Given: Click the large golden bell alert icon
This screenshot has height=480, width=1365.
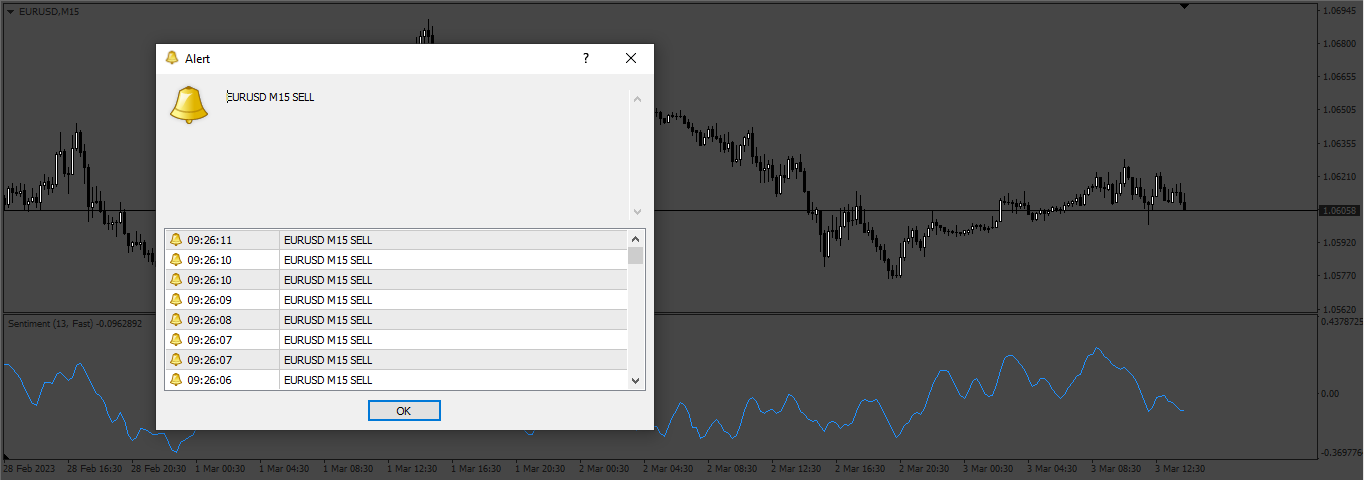Looking at the screenshot, I should tap(189, 105).
